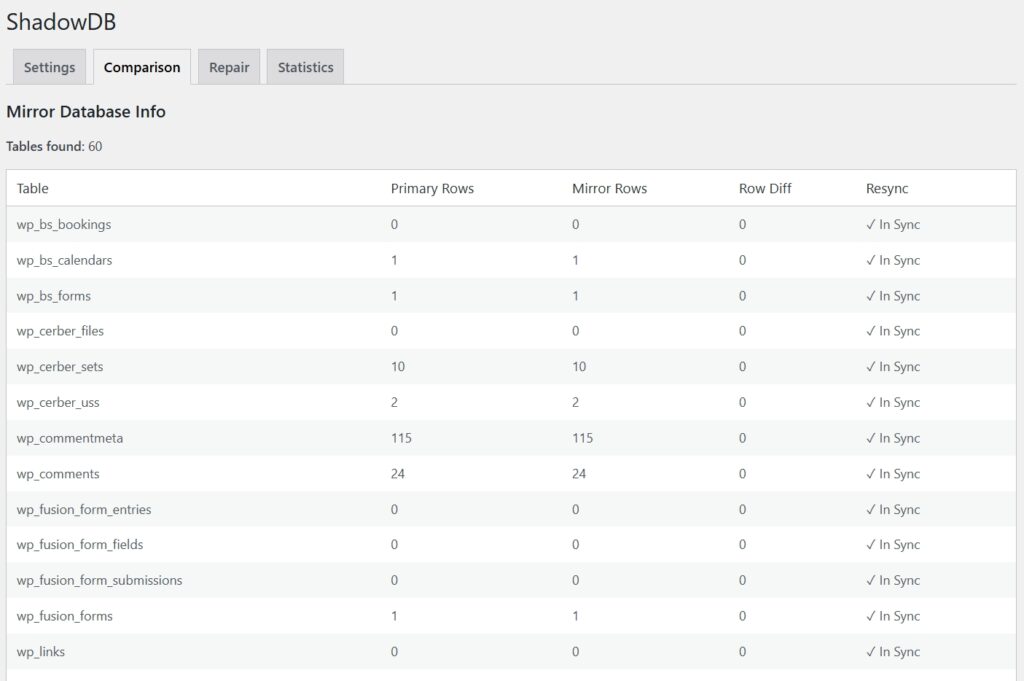Viewport: 1024px width, 681px height.
Task: Open the Settings tab
Action: pos(49,67)
